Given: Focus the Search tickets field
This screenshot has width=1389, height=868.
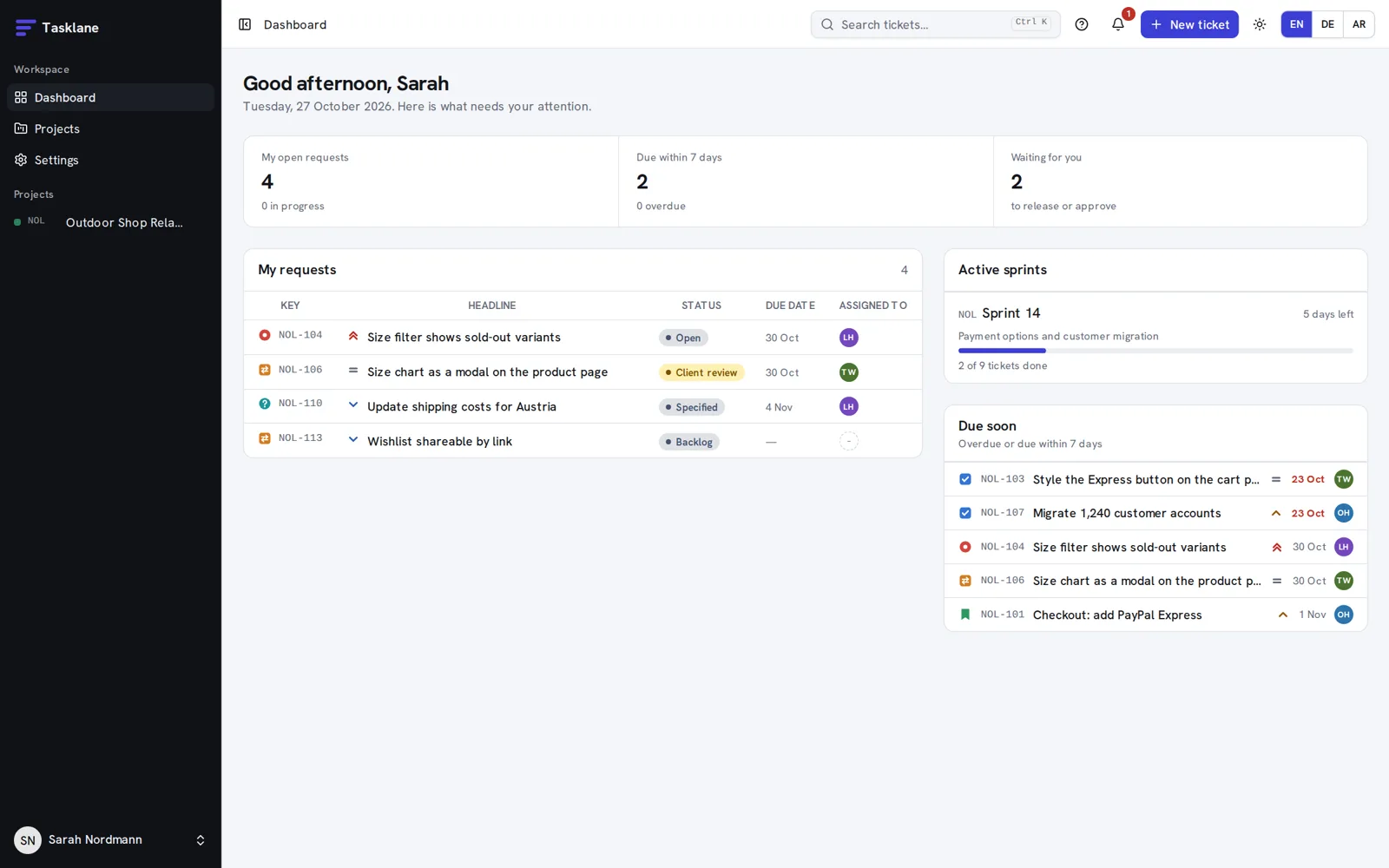Looking at the screenshot, I should 935,24.
